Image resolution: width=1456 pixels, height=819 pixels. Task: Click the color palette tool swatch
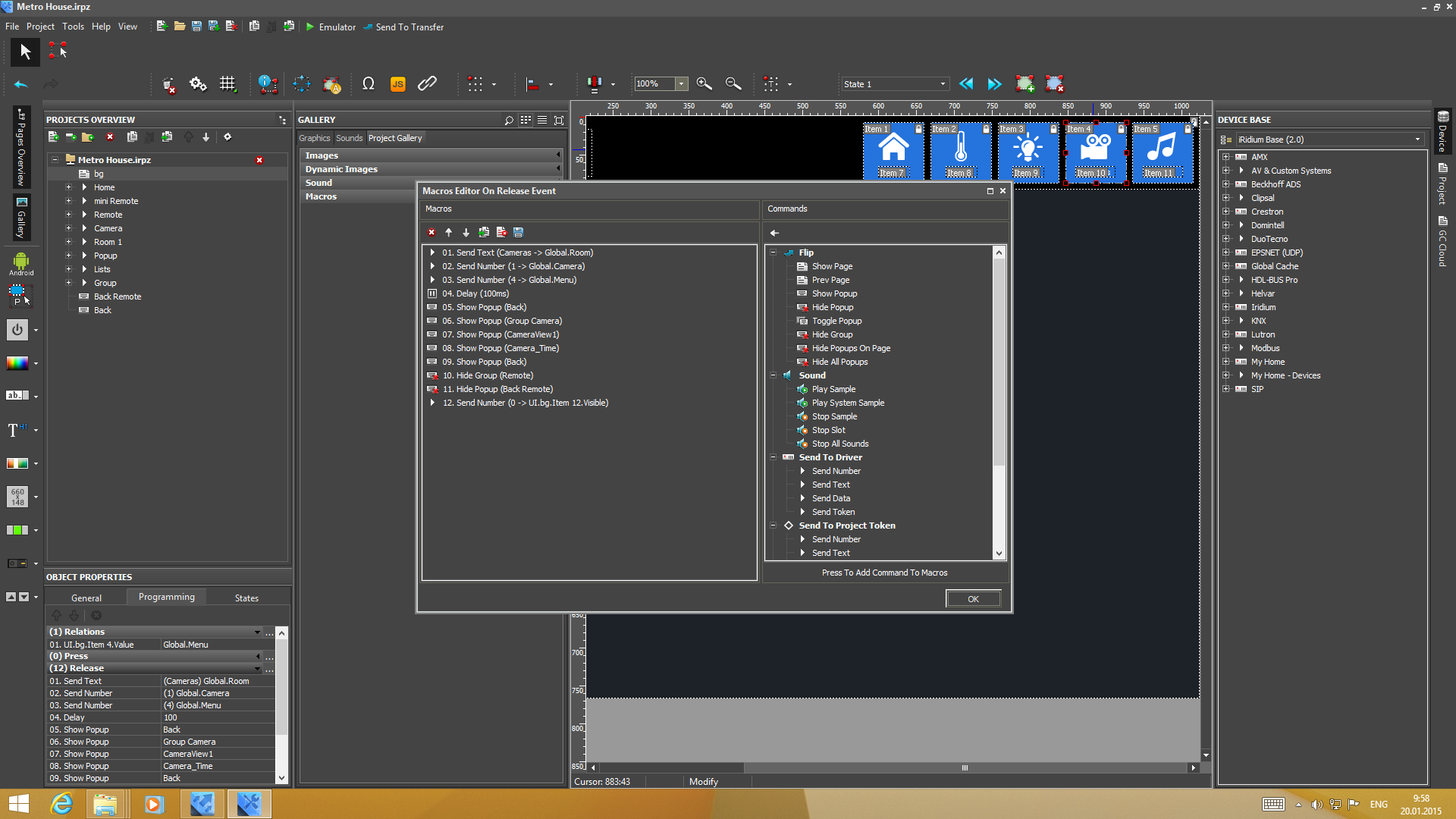tap(17, 363)
